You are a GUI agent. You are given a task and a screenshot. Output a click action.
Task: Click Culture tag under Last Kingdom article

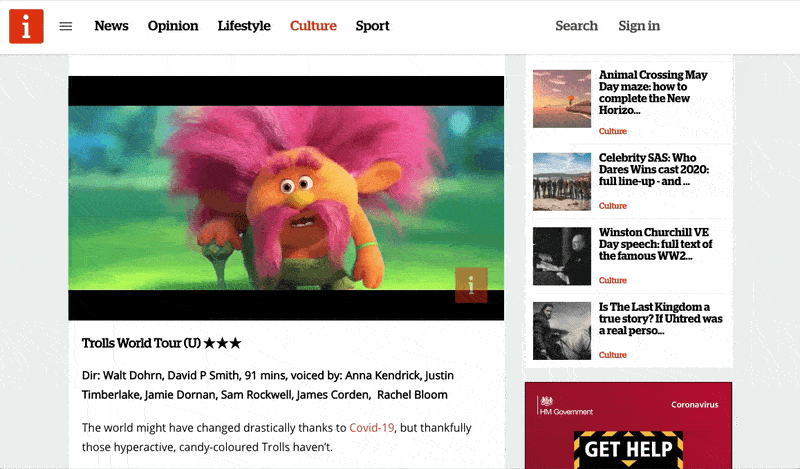(612, 355)
